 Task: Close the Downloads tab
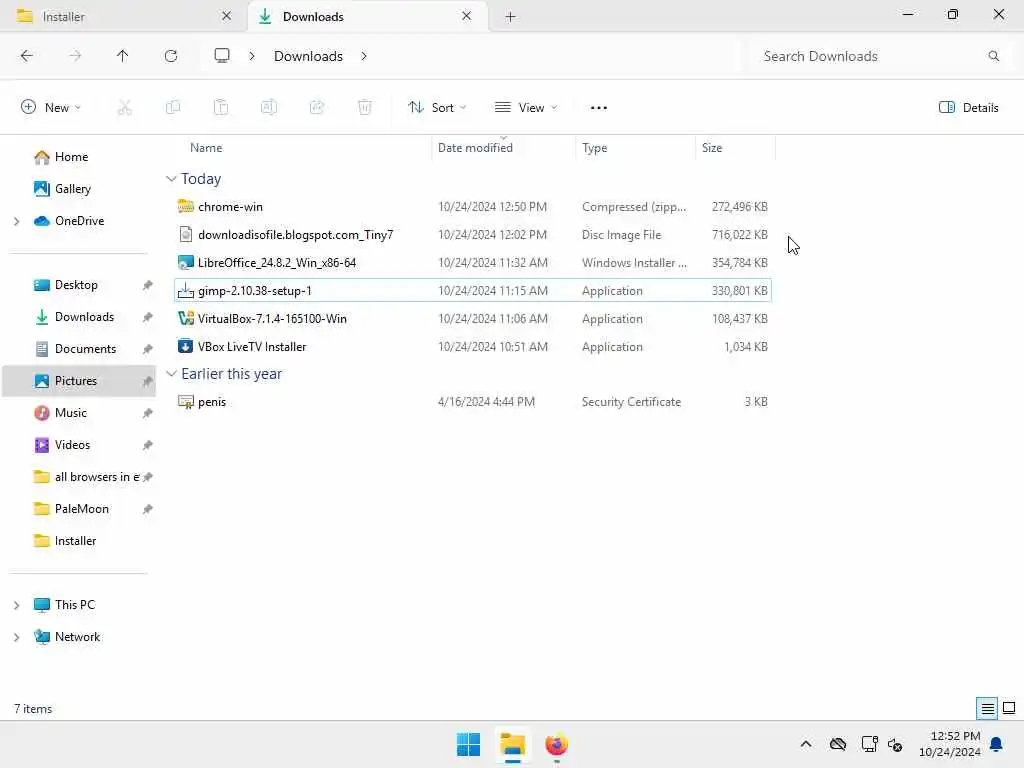pyautogui.click(x=466, y=16)
